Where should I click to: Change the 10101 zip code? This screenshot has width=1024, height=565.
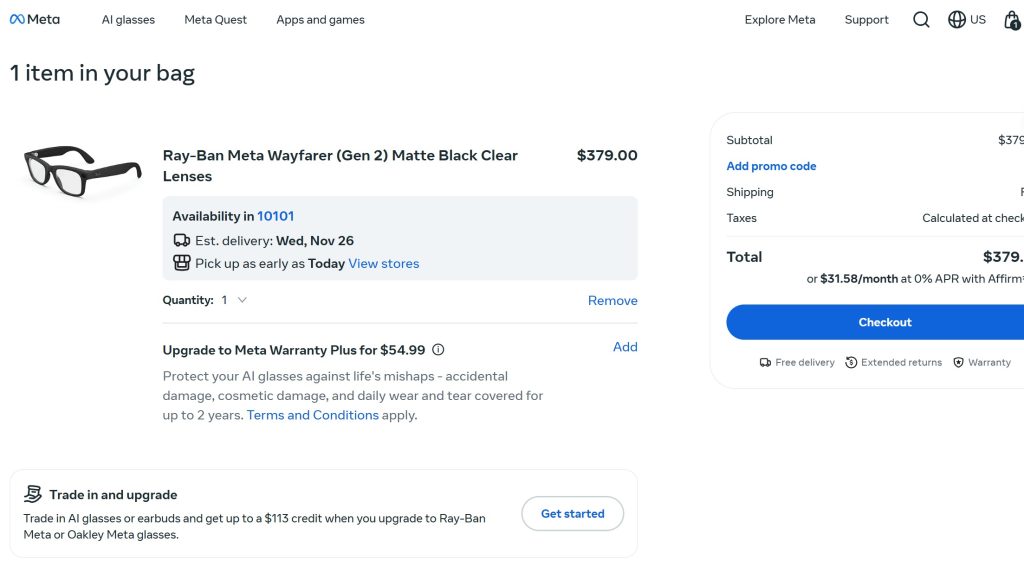[x=275, y=216]
